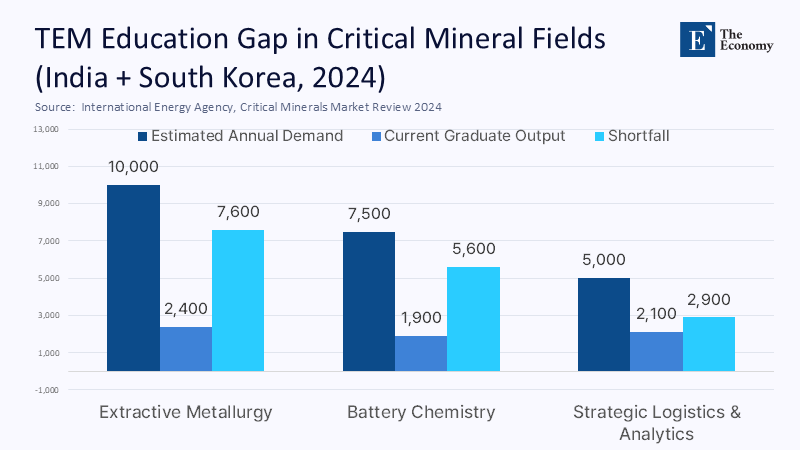
Task: Click the Estimated Annual Demand legend swatch
Action: tap(143, 136)
